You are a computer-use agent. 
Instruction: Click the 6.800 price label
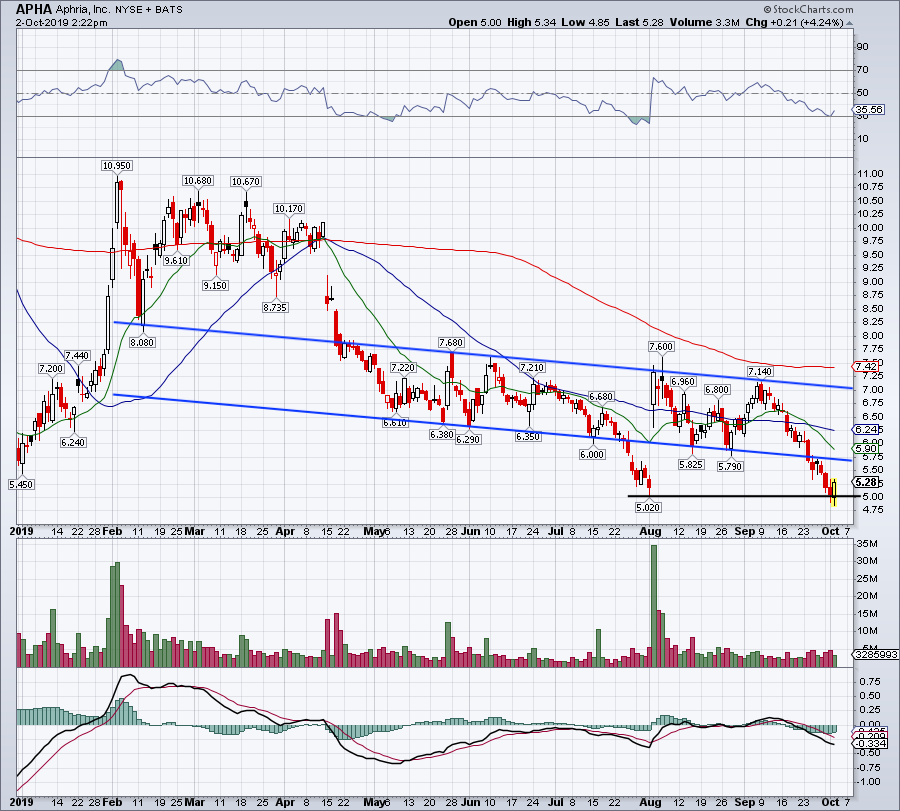pos(717,390)
